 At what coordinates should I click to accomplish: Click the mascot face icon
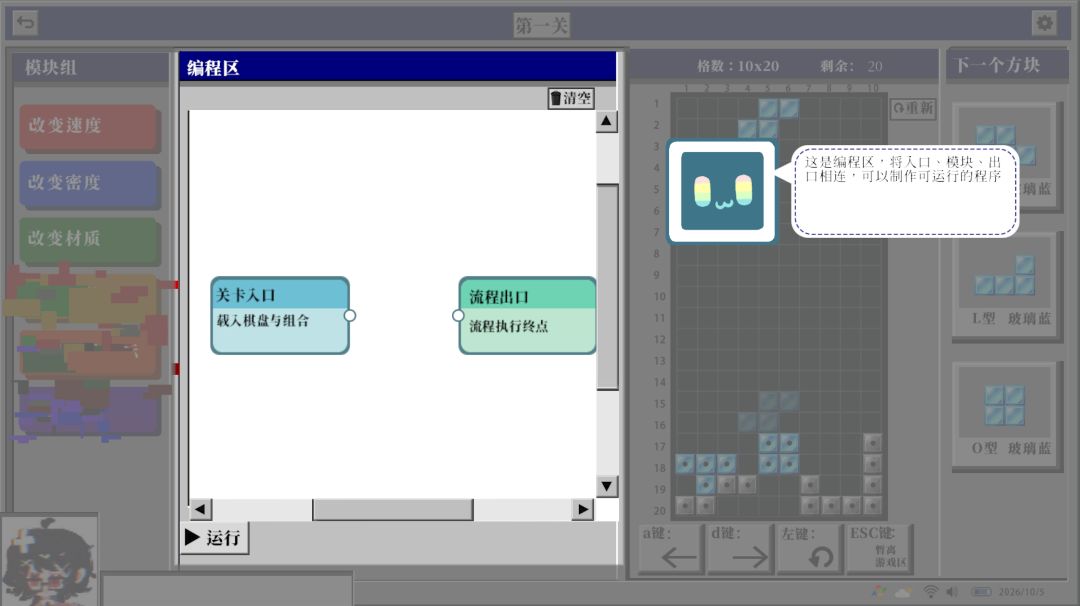722,191
